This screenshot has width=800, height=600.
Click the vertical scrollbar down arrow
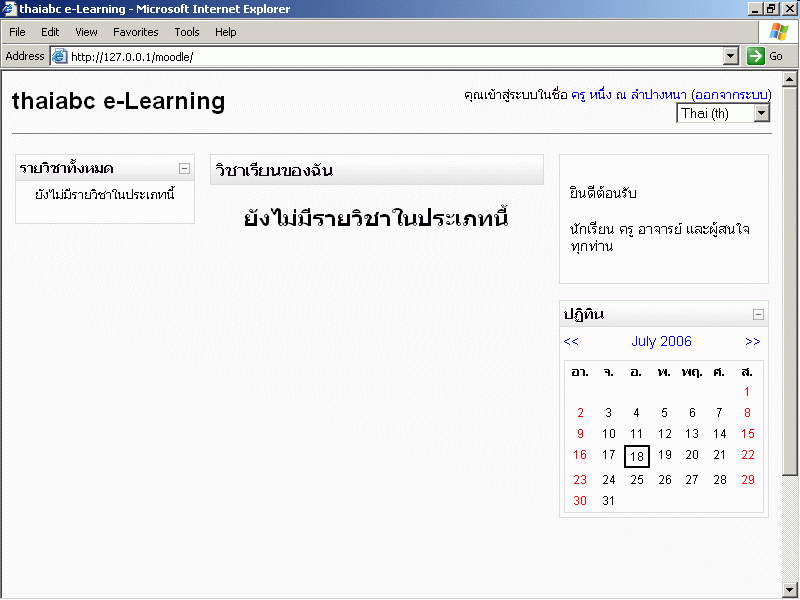pyautogui.click(x=790, y=588)
